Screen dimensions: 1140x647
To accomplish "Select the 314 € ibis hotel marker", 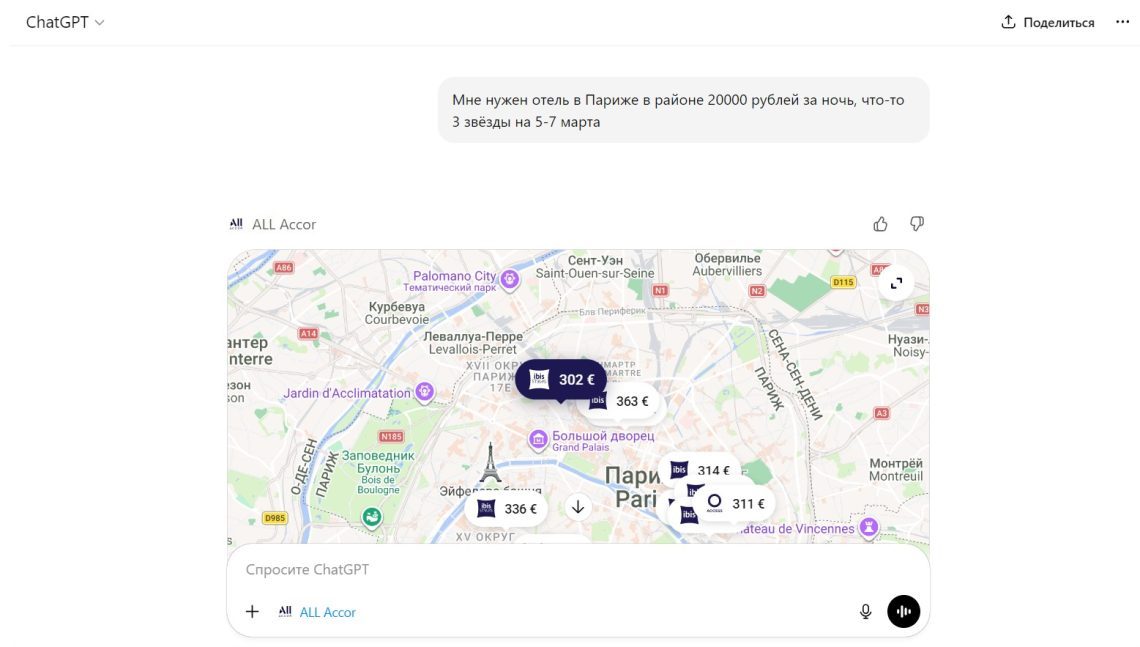I will coord(701,470).
